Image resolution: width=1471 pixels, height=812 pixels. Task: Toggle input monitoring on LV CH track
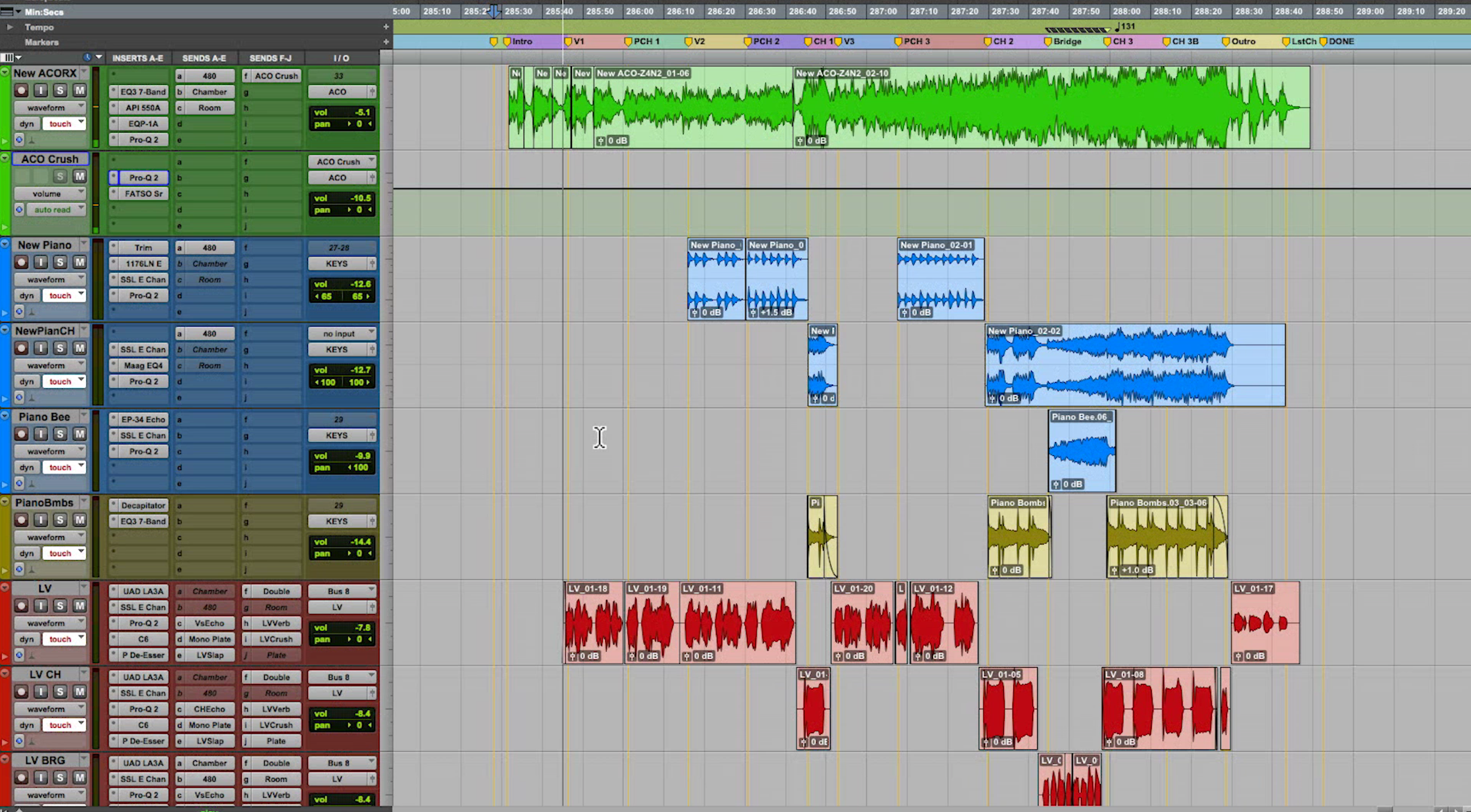41,692
